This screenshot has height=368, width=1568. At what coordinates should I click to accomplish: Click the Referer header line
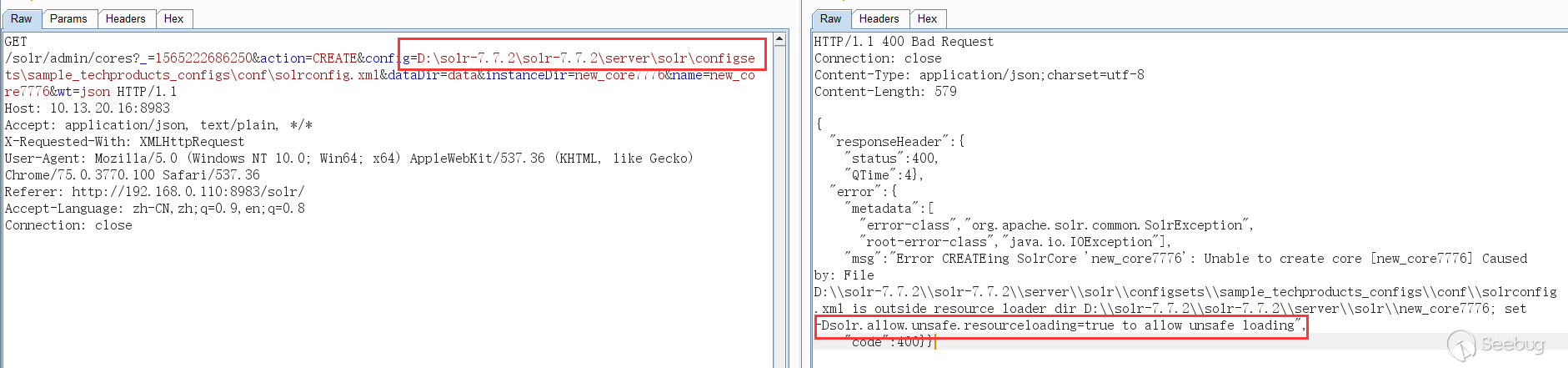coord(155,192)
